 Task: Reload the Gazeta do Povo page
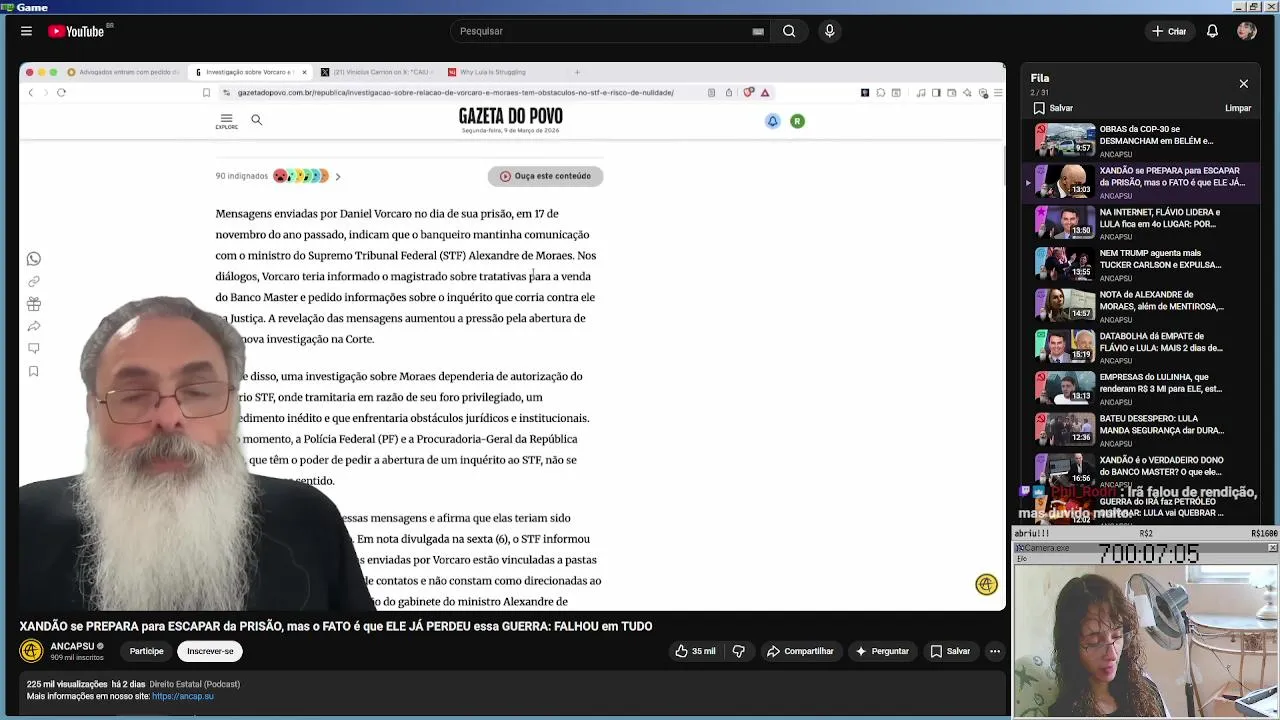(61, 92)
